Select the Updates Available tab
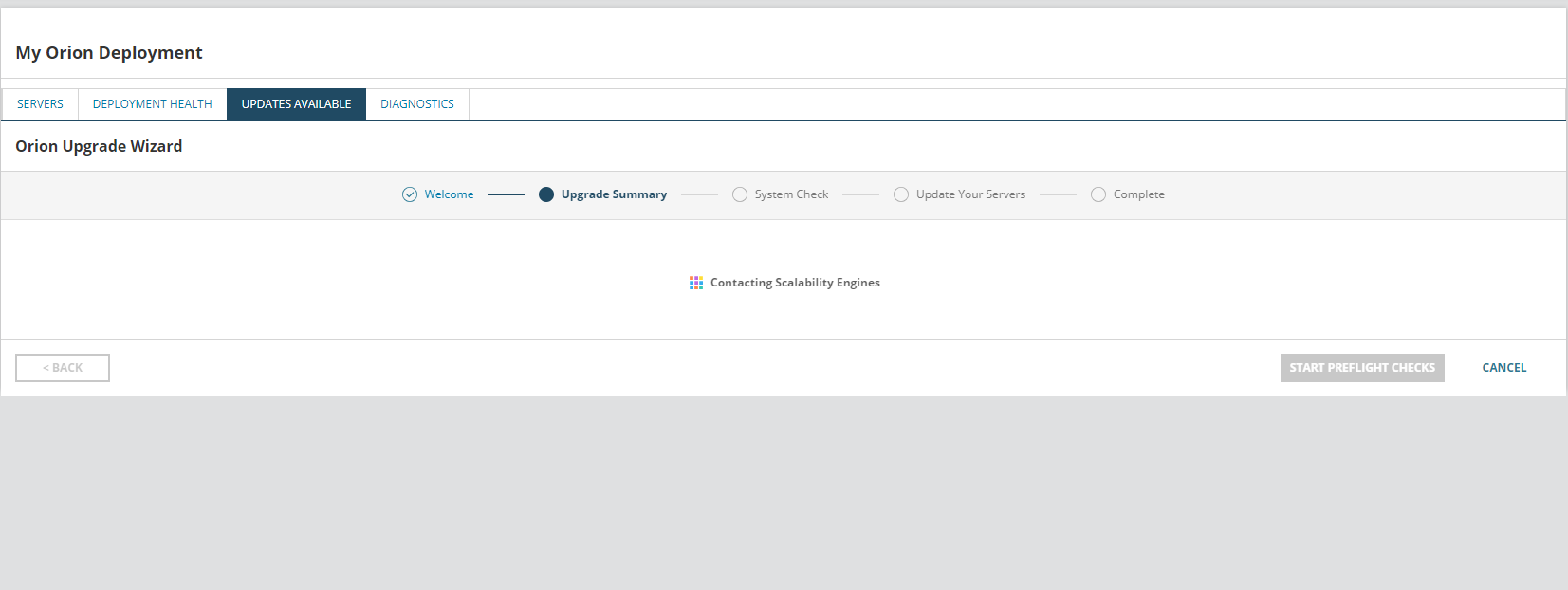This screenshot has height=590, width=1568. tap(296, 104)
